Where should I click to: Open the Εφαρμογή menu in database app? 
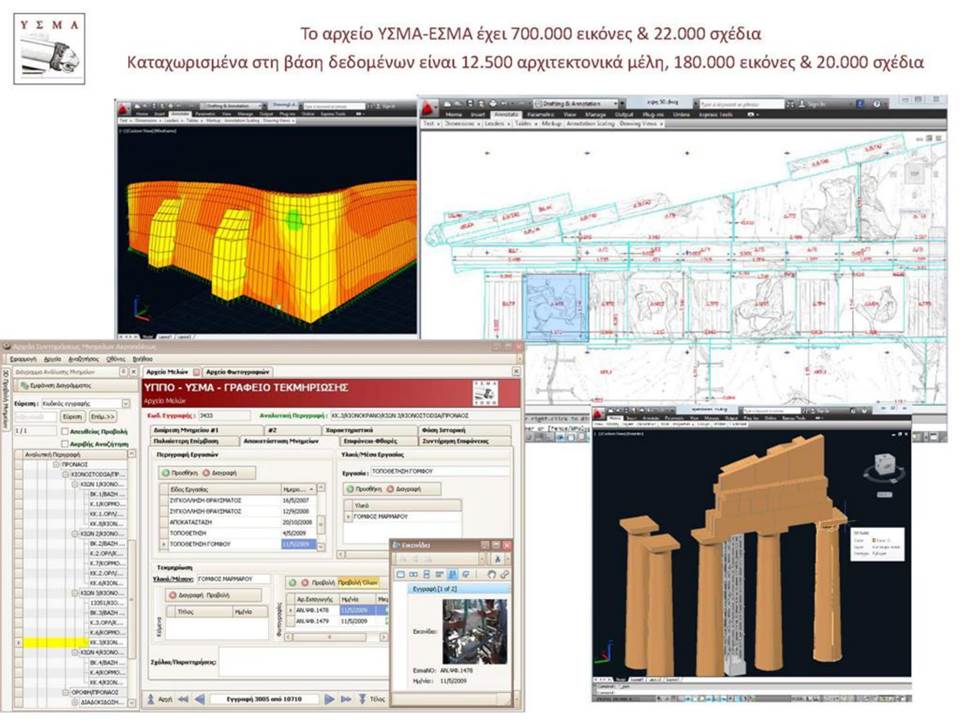pyautogui.click(x=24, y=359)
